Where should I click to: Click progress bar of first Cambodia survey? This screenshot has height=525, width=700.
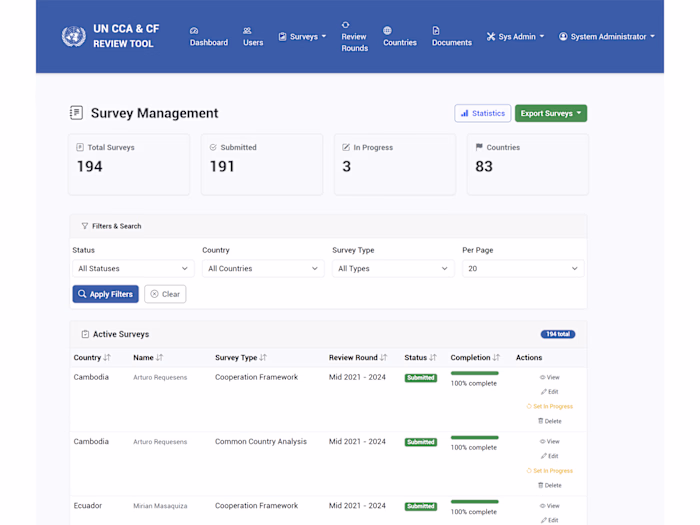click(474, 373)
